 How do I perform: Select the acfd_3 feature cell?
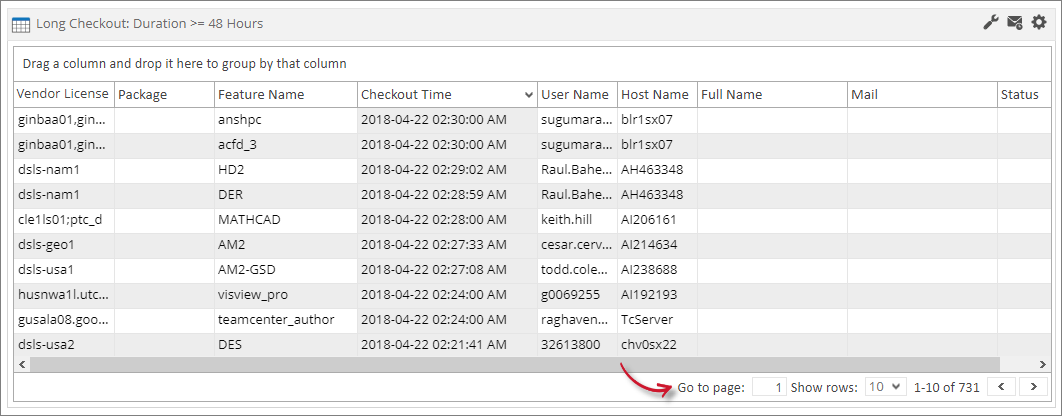[286, 145]
